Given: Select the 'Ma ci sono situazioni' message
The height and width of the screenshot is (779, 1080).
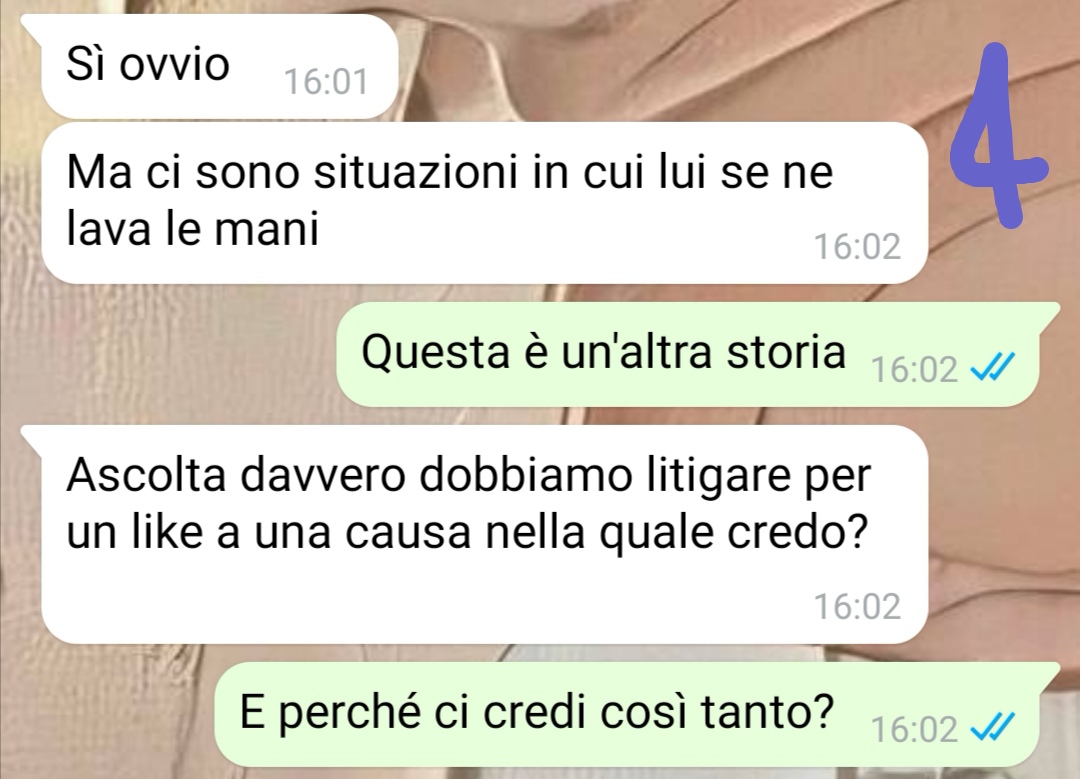Looking at the screenshot, I should pos(484,202).
